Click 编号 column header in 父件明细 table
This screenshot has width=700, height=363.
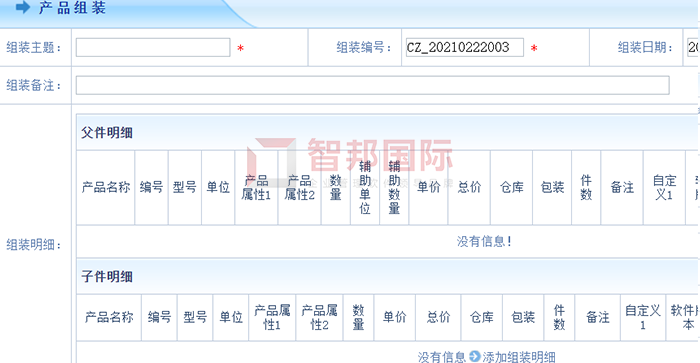pos(151,188)
